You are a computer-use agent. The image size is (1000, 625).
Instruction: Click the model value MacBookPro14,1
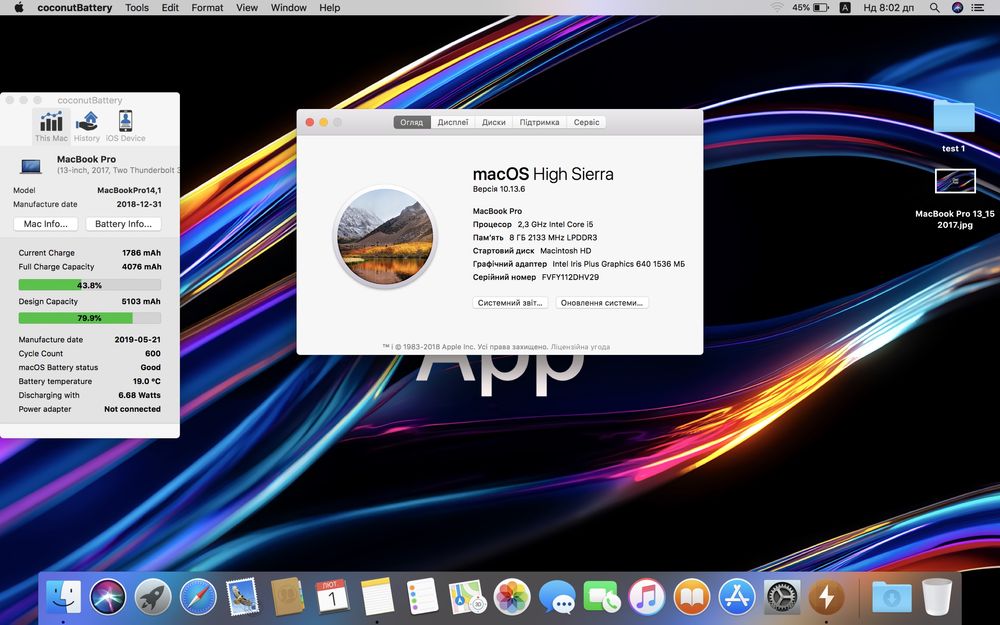tap(129, 190)
